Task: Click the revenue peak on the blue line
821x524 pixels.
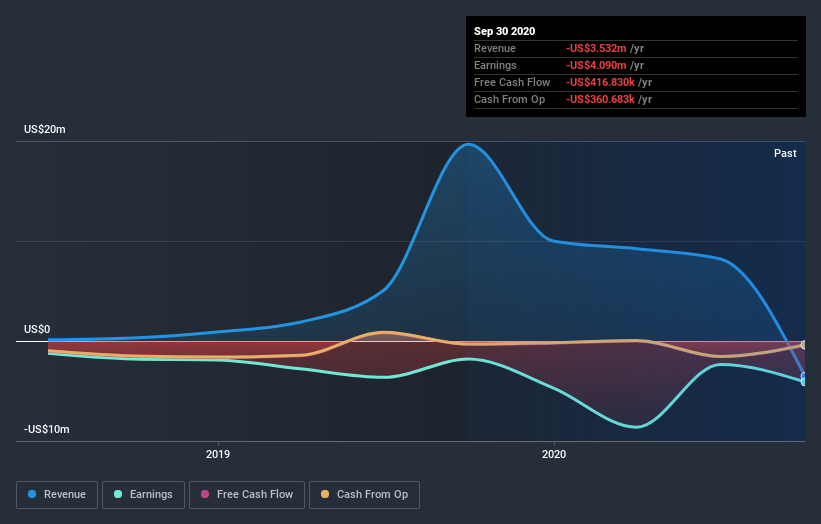Action: [x=468, y=144]
